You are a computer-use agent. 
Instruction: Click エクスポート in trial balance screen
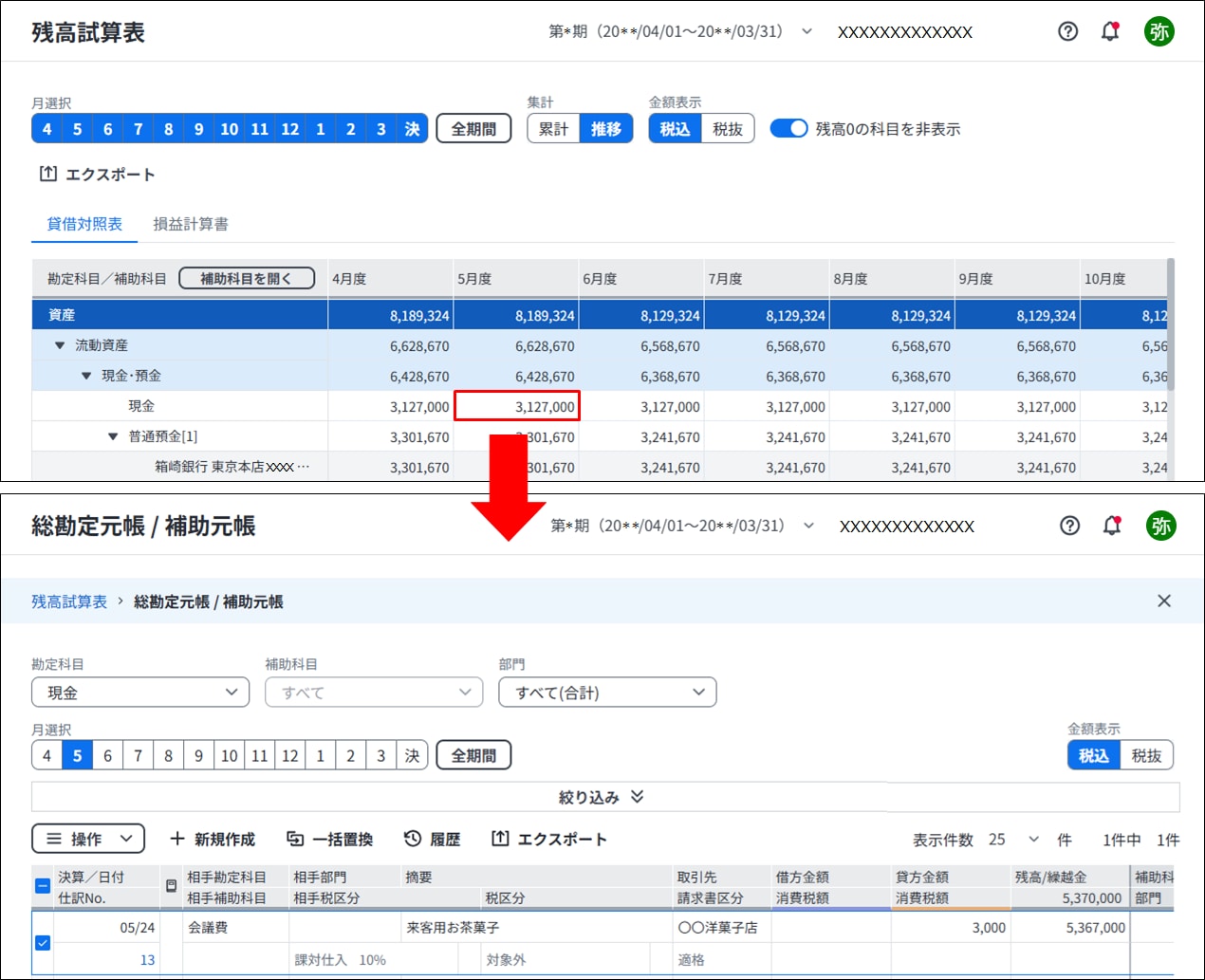pos(97,175)
